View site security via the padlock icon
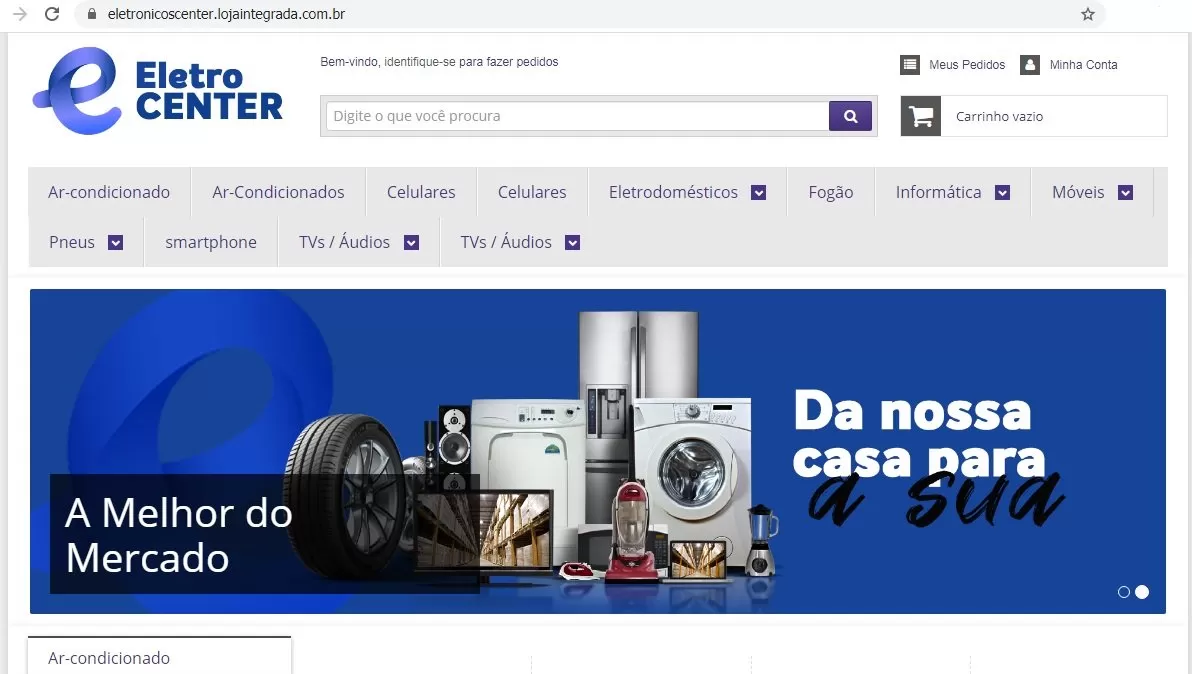Viewport: 1192px width, 674px height. (91, 14)
